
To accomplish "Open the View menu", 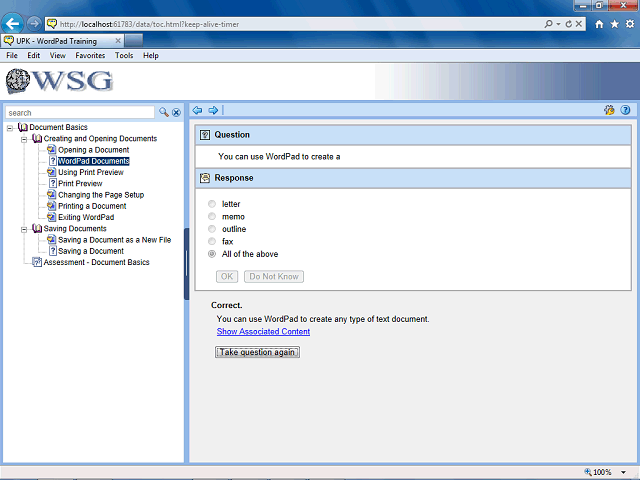I will tap(58, 56).
